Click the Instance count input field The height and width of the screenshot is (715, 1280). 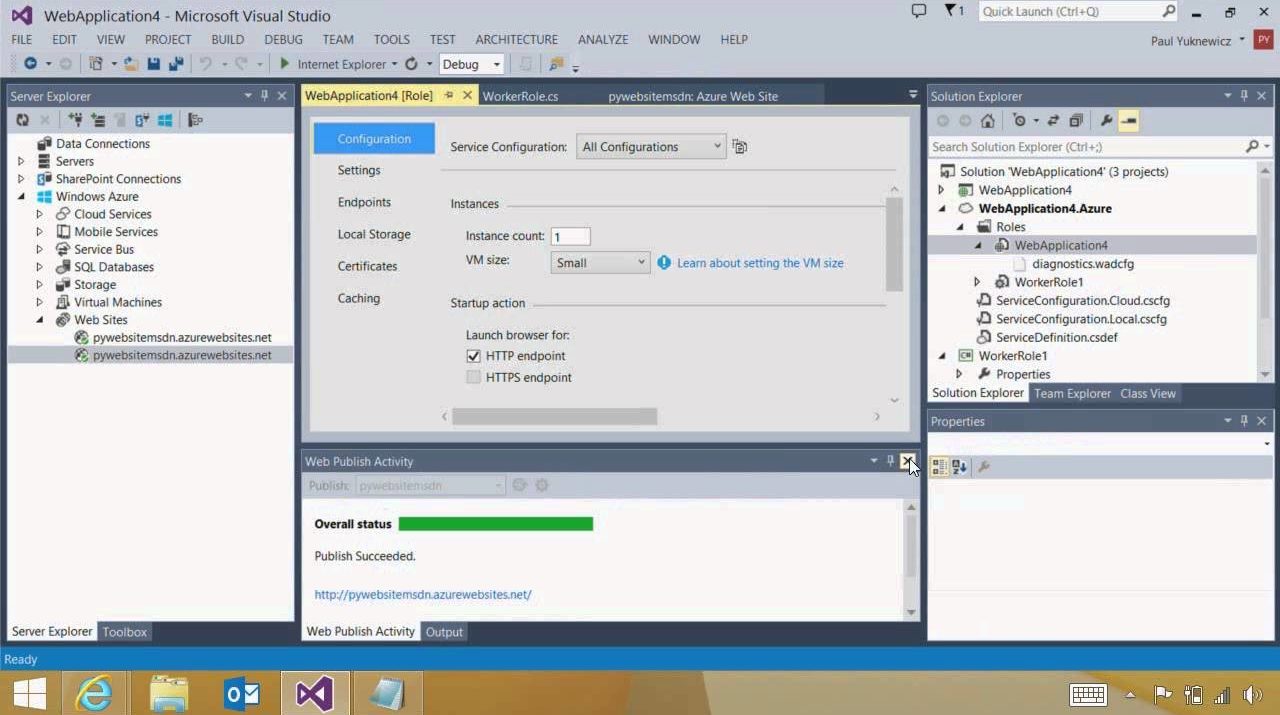tap(570, 237)
